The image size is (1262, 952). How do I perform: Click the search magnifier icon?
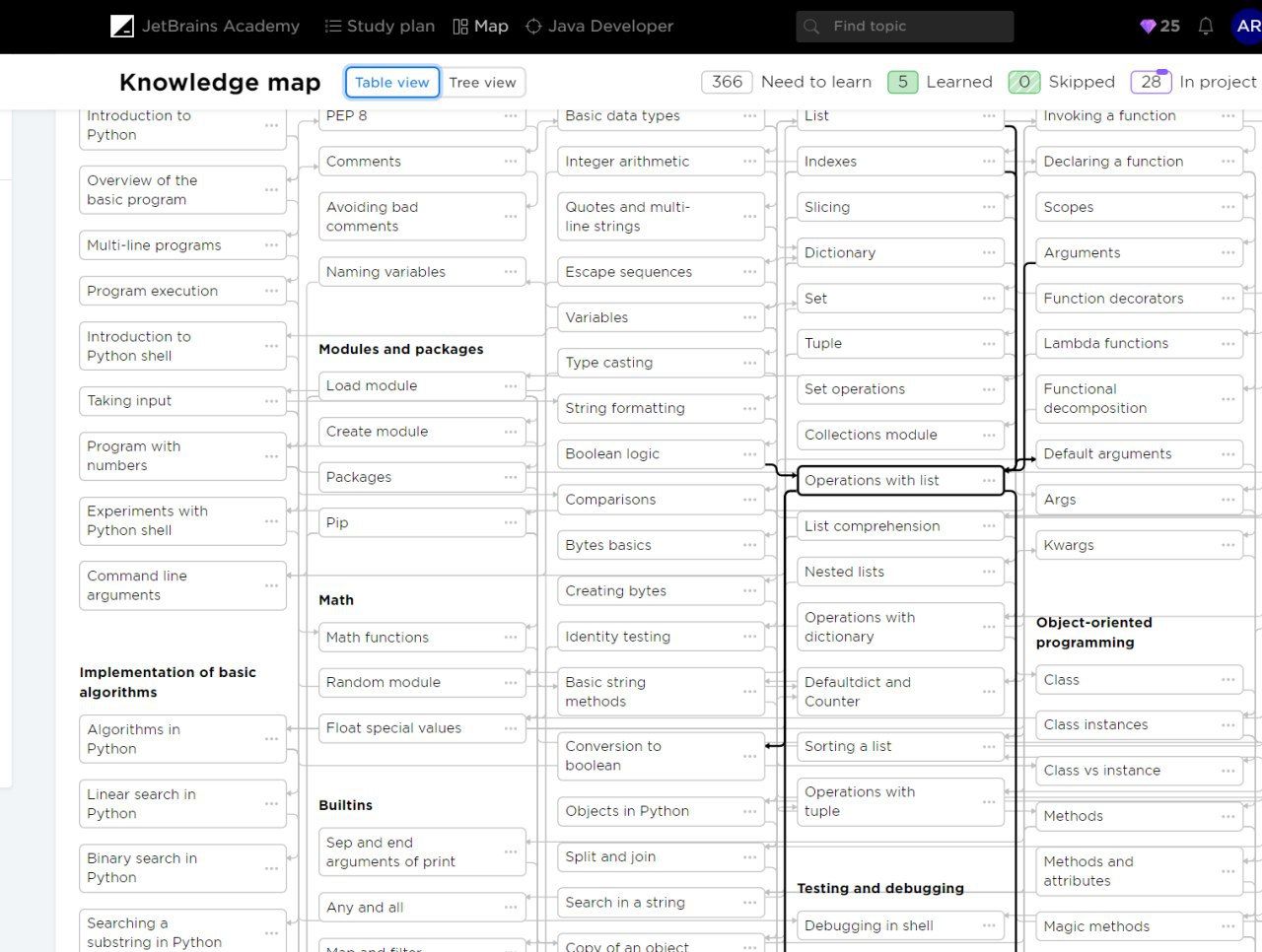(812, 27)
